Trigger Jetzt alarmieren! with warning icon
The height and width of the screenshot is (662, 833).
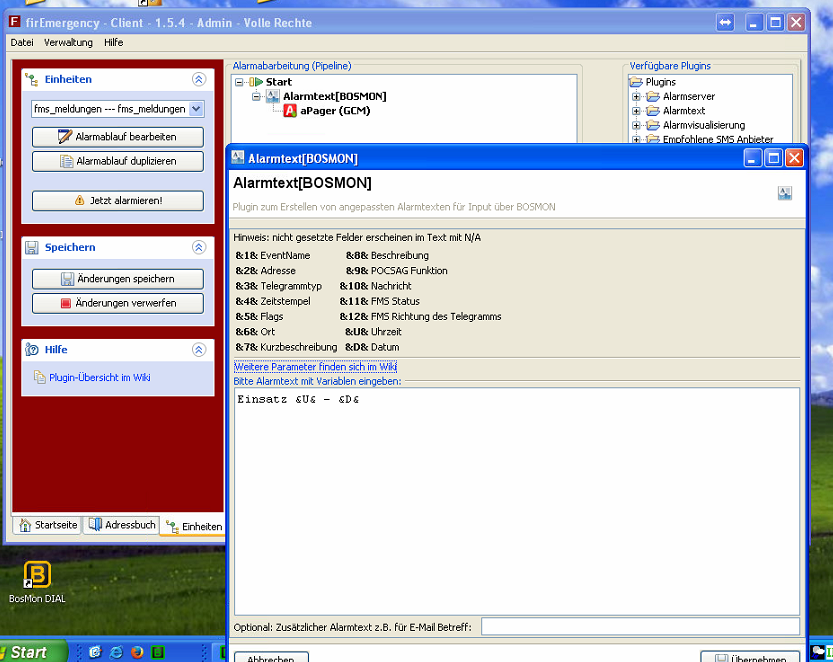pyautogui.click(x=118, y=201)
